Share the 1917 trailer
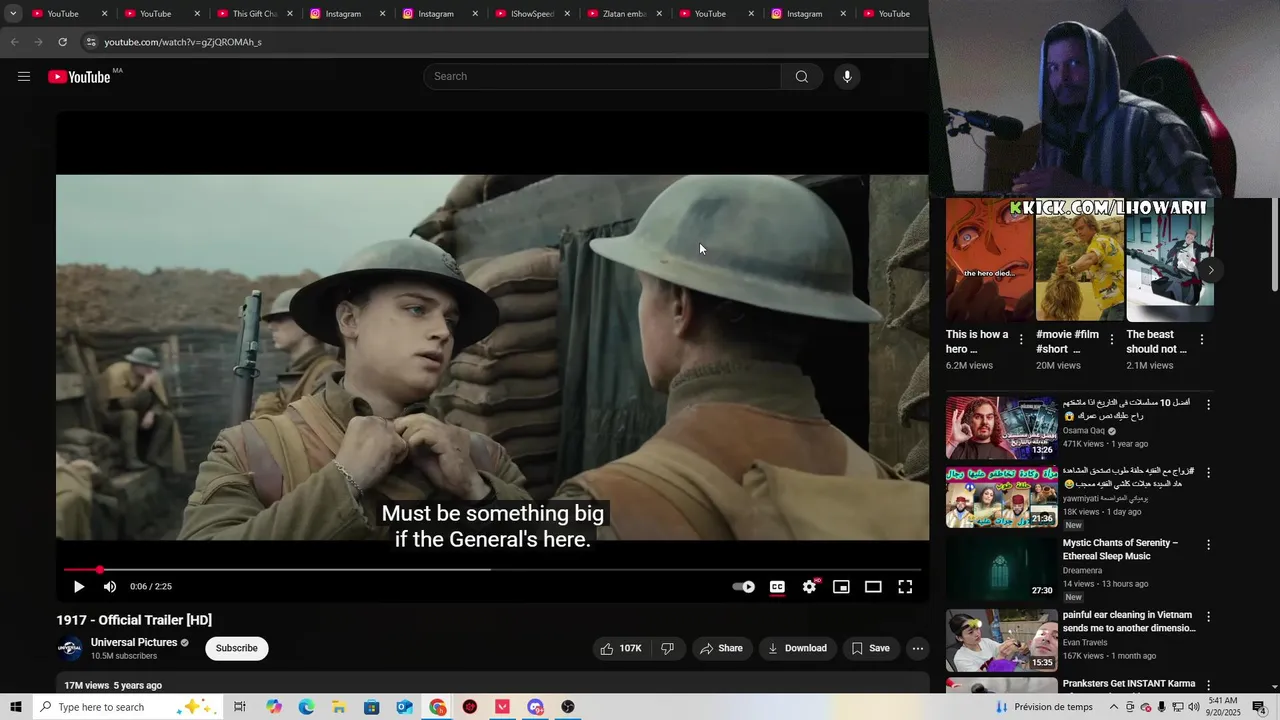The height and width of the screenshot is (720, 1280). pos(721,648)
